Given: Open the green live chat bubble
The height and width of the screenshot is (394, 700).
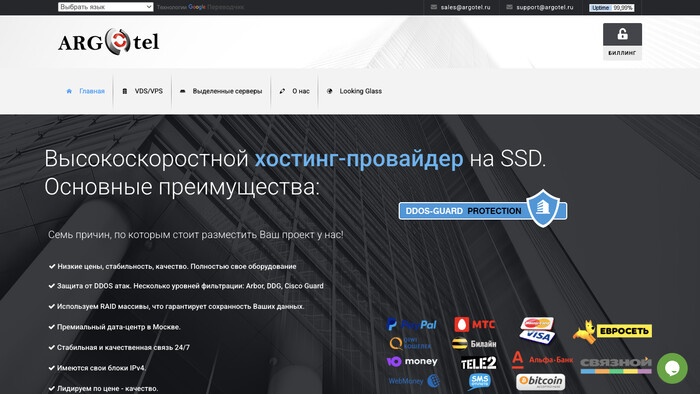Looking at the screenshot, I should (672, 368).
